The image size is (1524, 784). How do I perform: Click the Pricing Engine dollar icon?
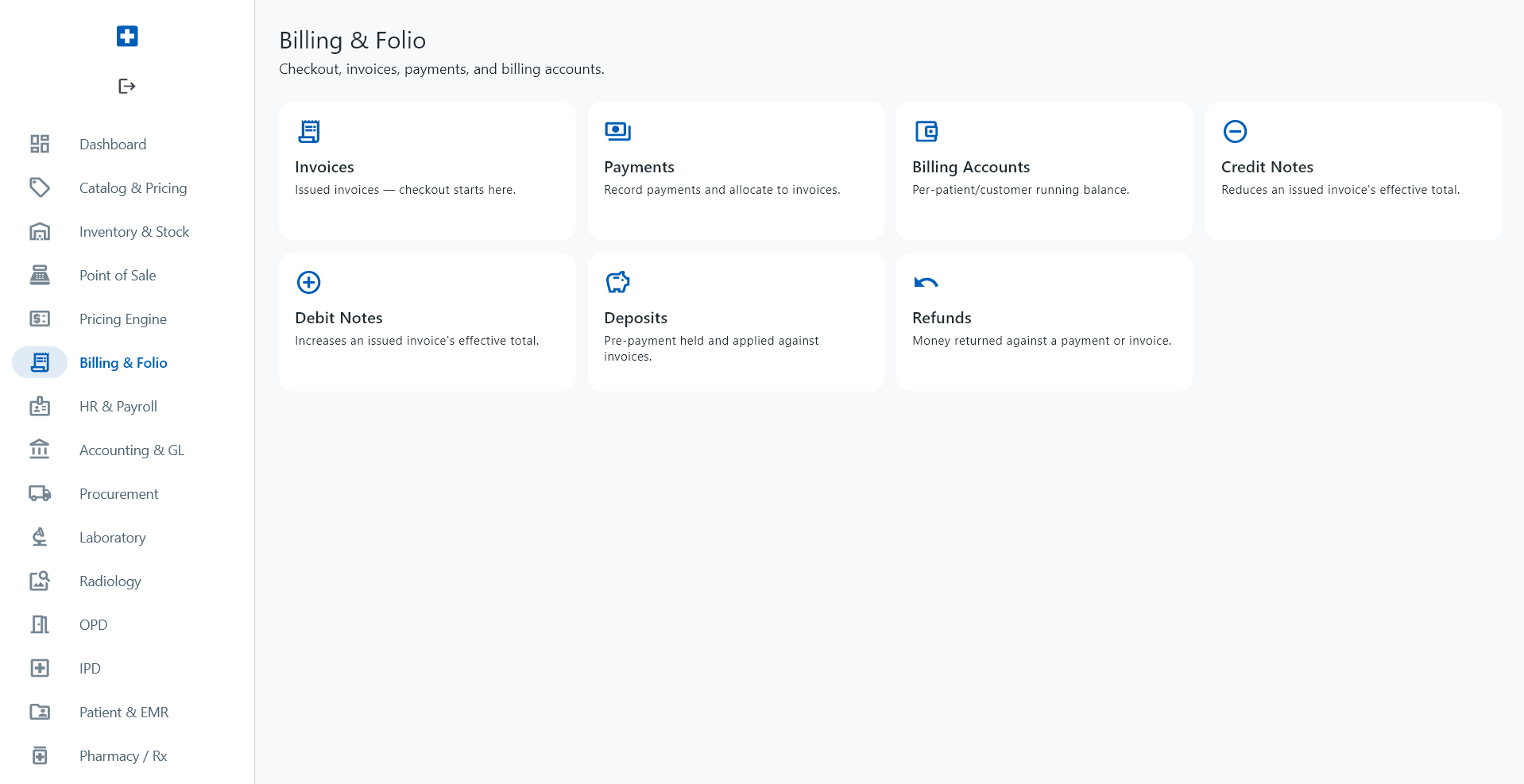[40, 319]
